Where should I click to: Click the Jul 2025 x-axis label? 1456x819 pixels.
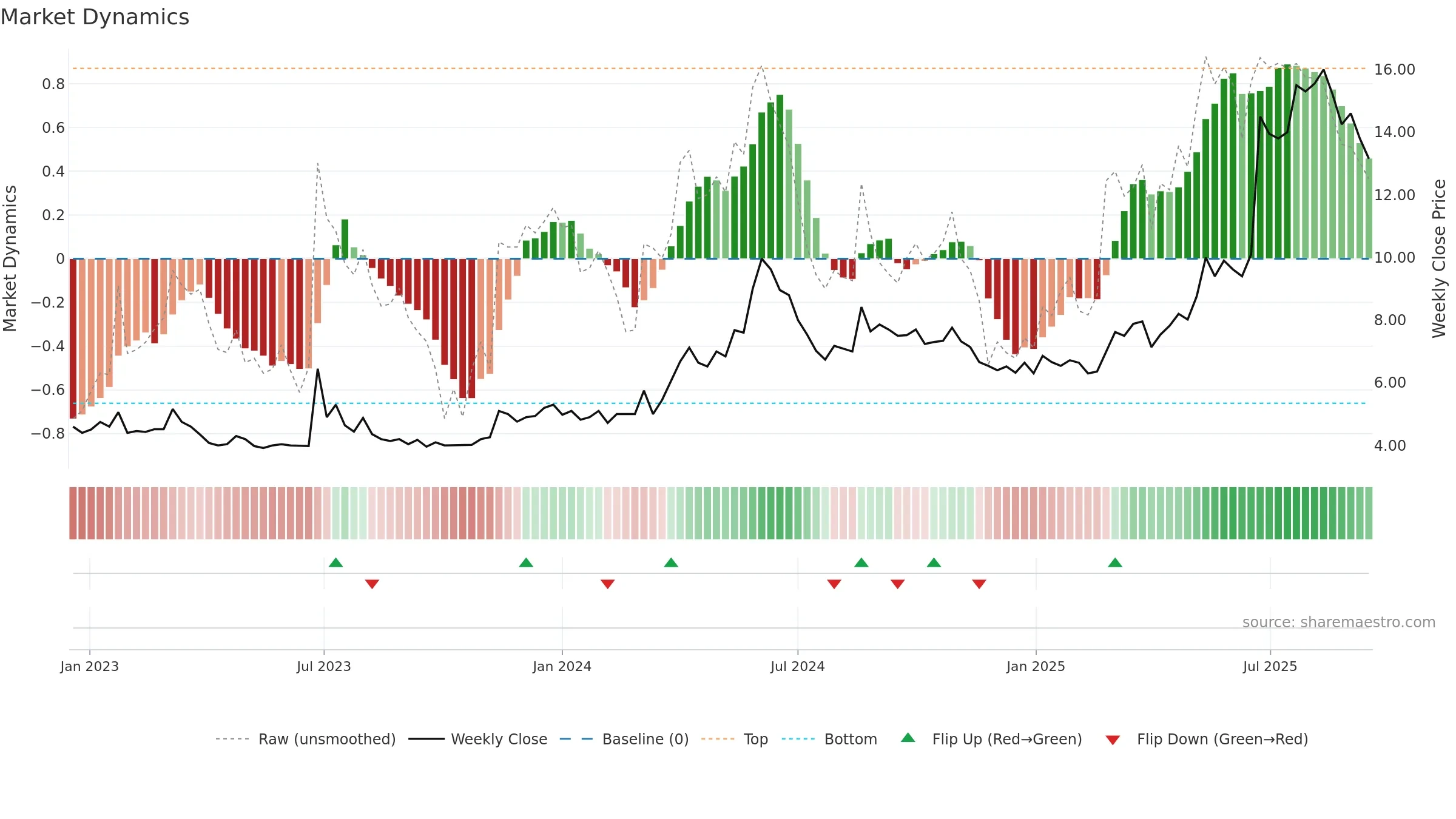coord(1270,666)
